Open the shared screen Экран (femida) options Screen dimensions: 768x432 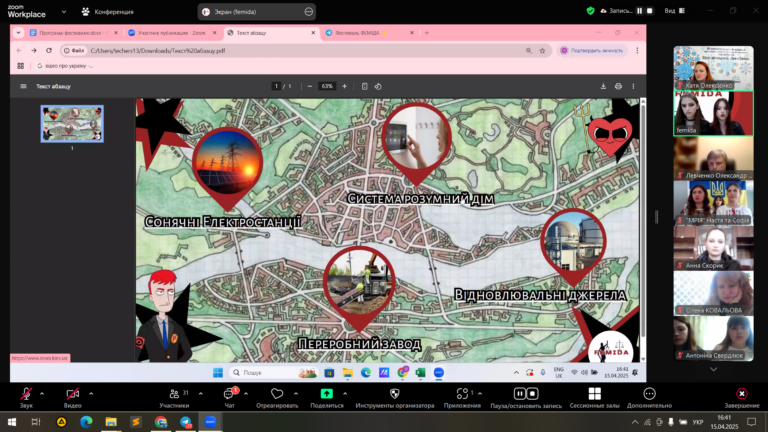tap(310, 11)
